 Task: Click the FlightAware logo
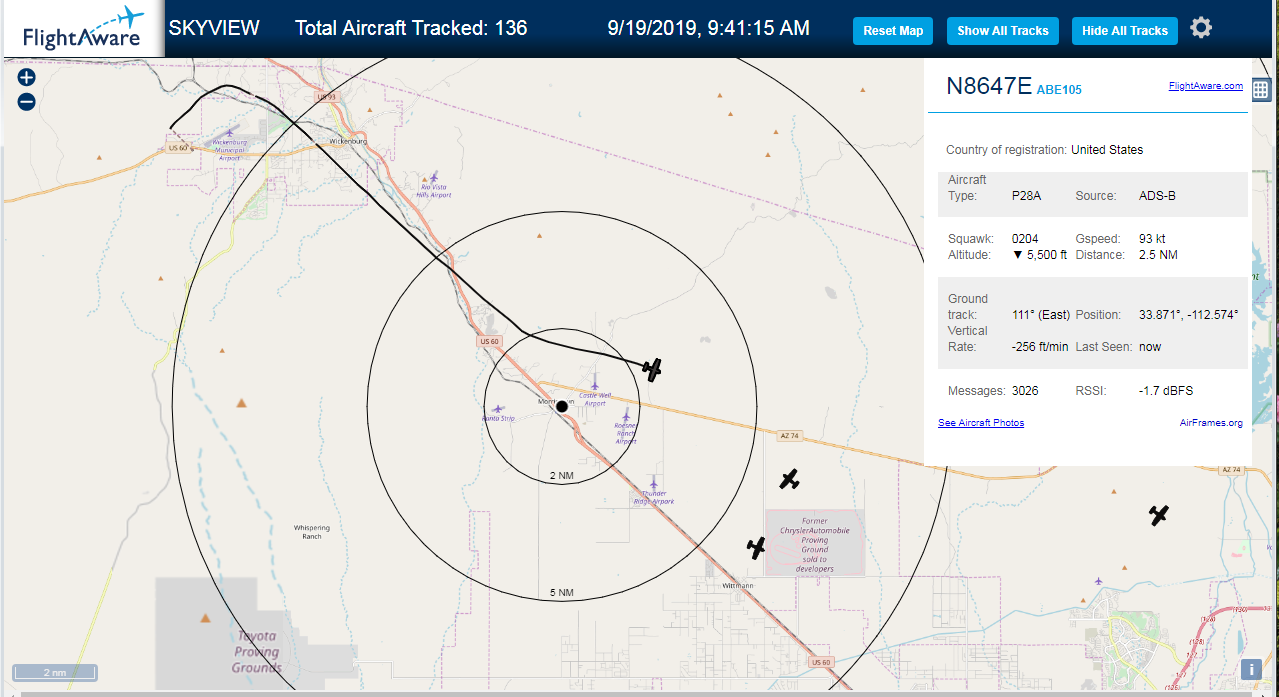tap(83, 29)
